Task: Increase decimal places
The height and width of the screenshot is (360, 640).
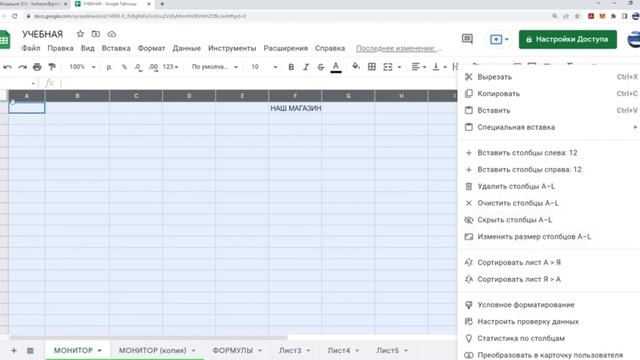Action: (153, 67)
